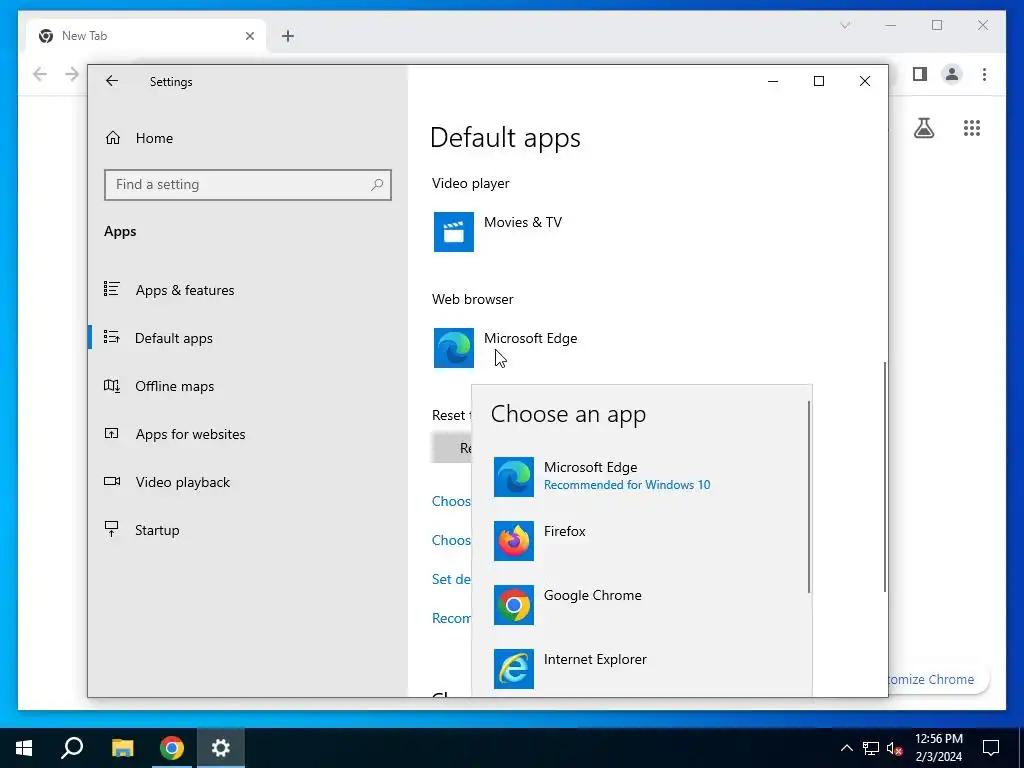
Task: Open the Windows Start menu
Action: [24, 748]
